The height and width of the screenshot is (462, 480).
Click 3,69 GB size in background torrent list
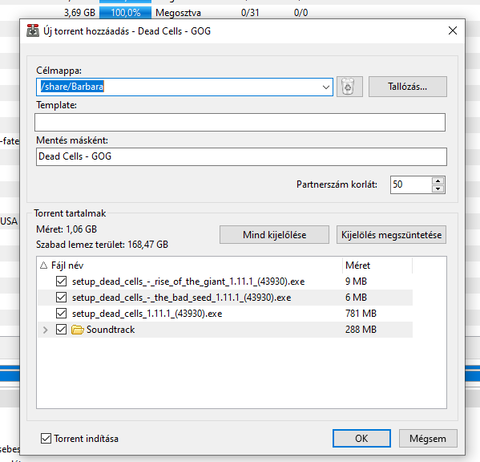79,13
